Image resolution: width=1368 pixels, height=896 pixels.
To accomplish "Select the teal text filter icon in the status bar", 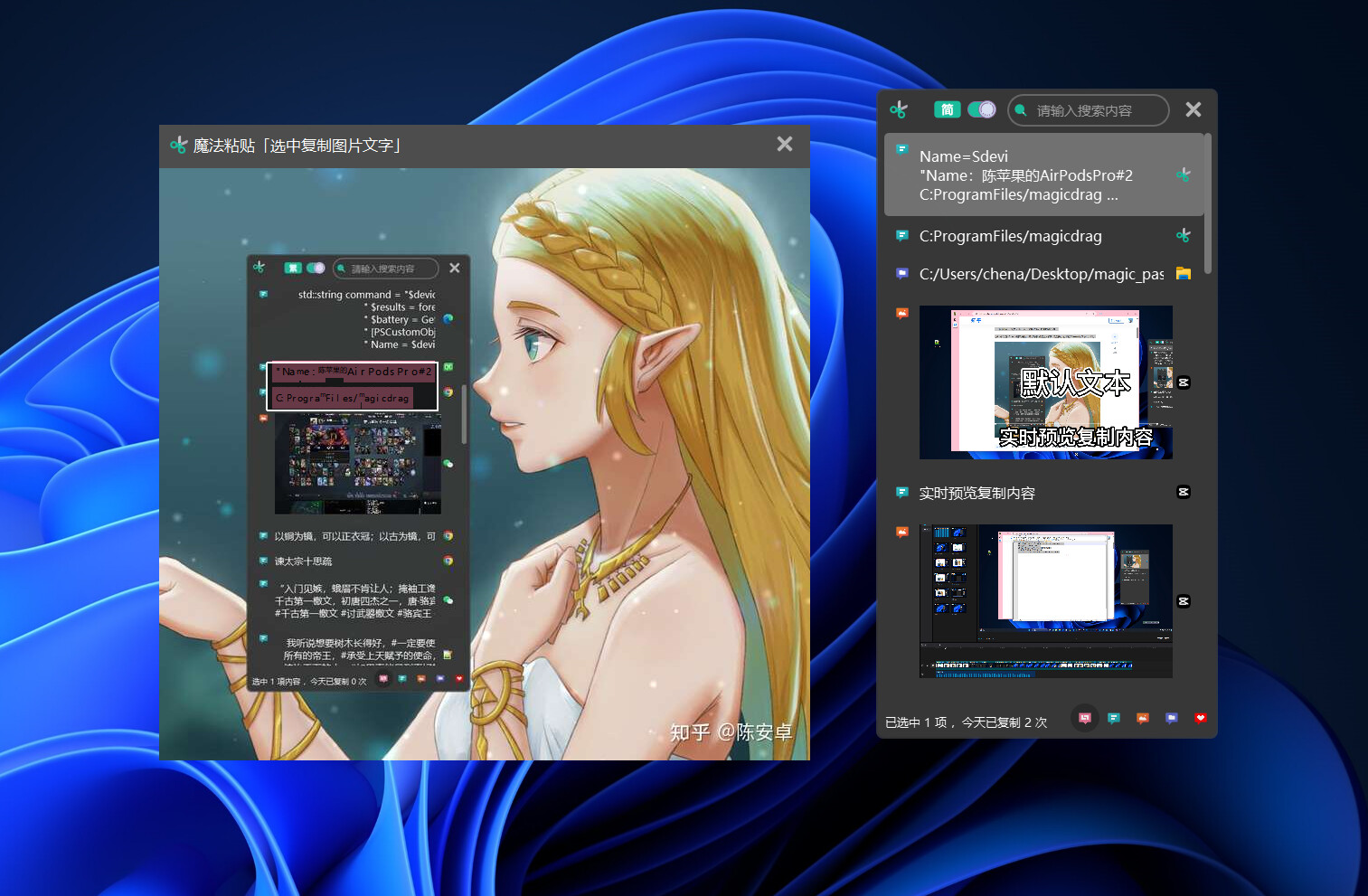I will (1114, 718).
